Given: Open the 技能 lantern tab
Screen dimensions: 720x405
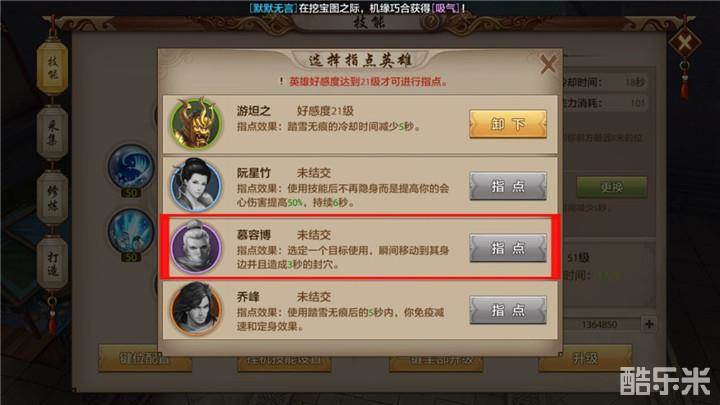Looking at the screenshot, I should [x=53, y=68].
